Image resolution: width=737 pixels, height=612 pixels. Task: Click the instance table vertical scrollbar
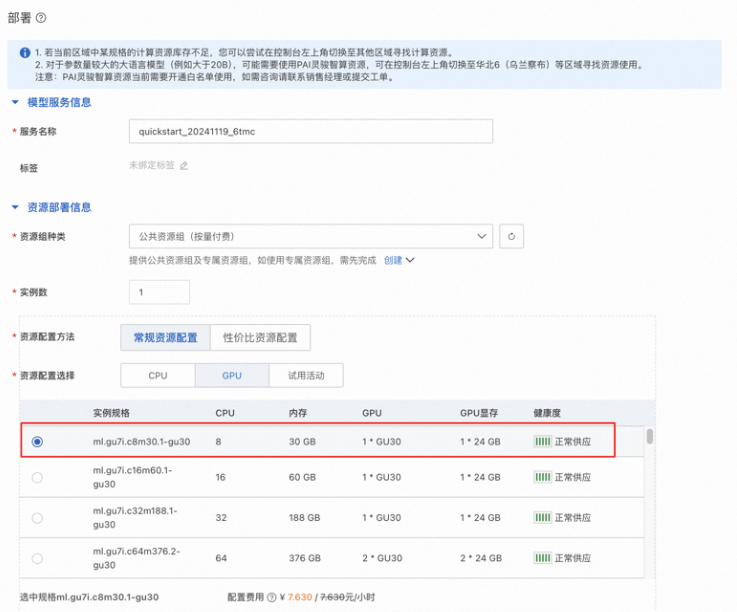coord(650,436)
